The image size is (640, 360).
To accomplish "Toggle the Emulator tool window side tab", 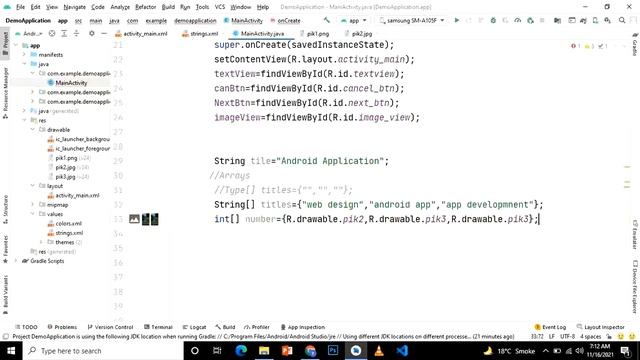I will (x=635, y=234).
